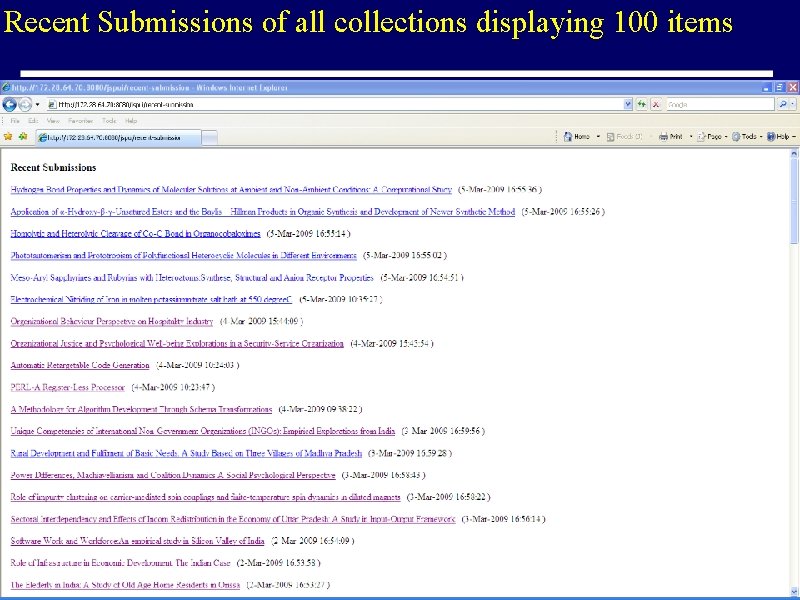Open the Hydrogen Bond Properties and Dynamics link
The image size is (800, 600).
[x=225, y=189]
